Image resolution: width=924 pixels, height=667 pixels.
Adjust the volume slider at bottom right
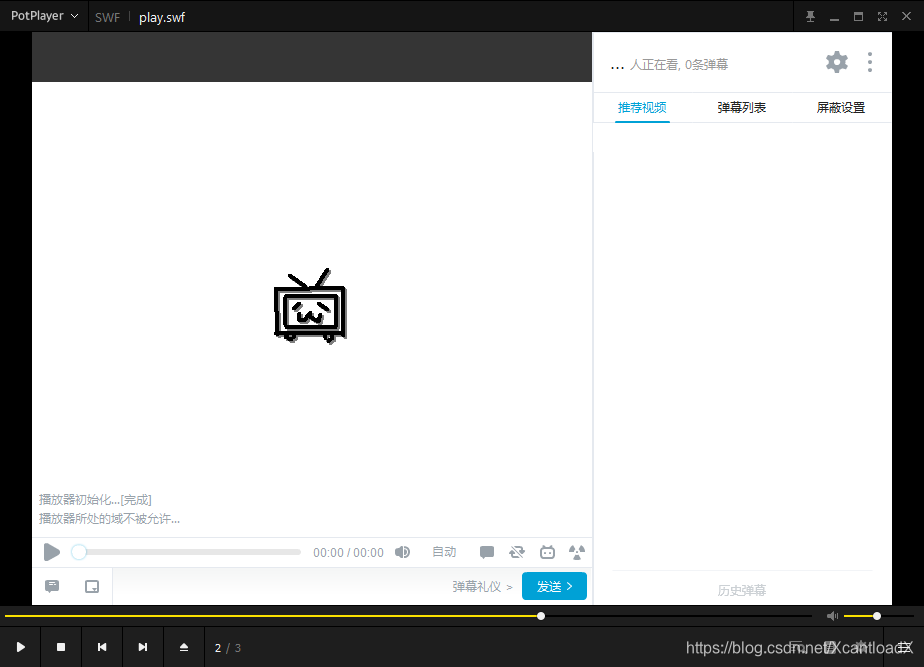[875, 616]
